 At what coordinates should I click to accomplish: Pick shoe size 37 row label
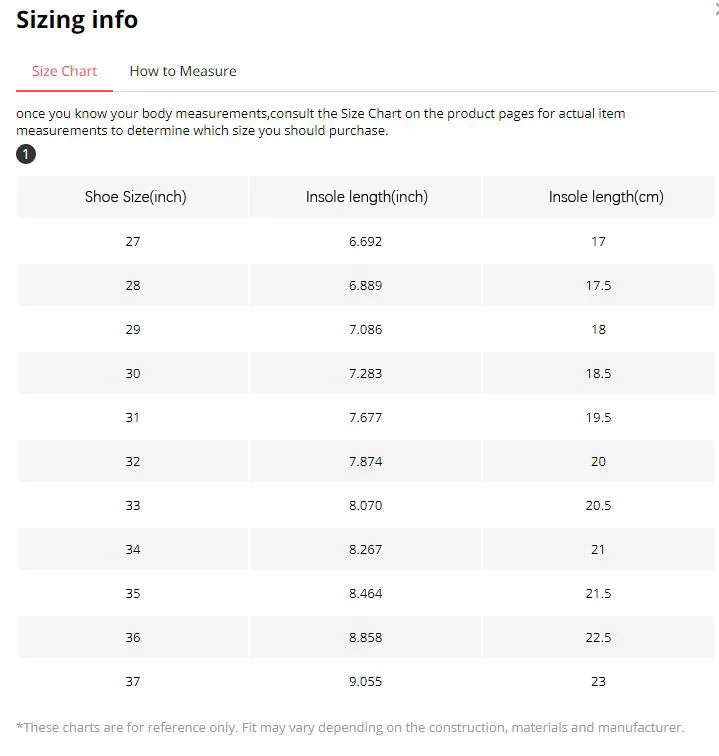[x=133, y=681]
